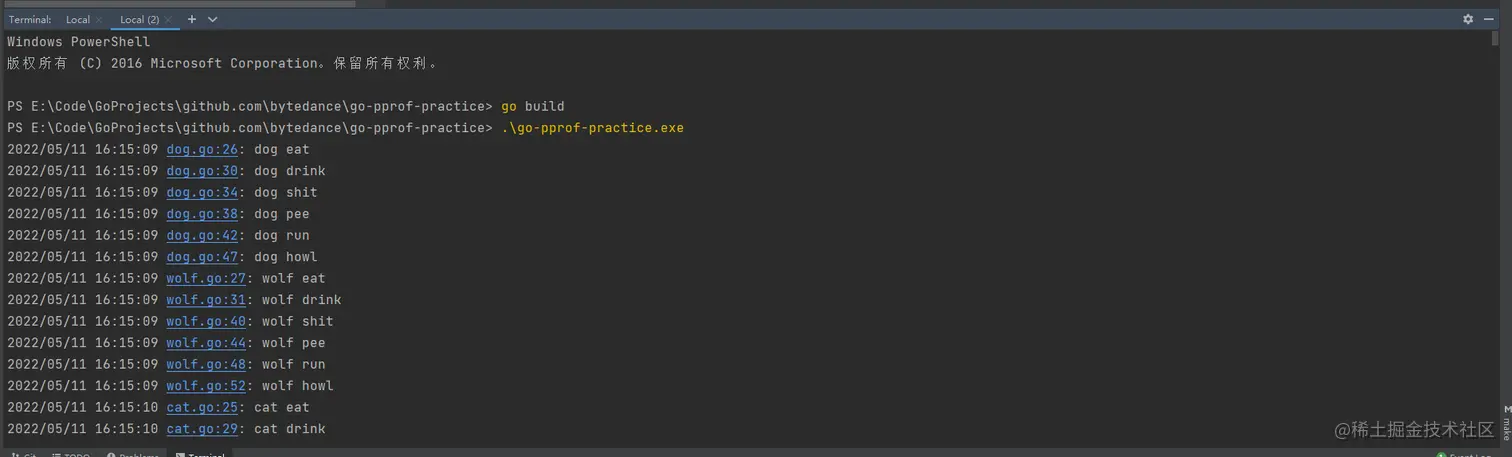This screenshot has height=457, width=1512.
Task: Click the terminal vertical scrollbar
Action: [1495, 40]
